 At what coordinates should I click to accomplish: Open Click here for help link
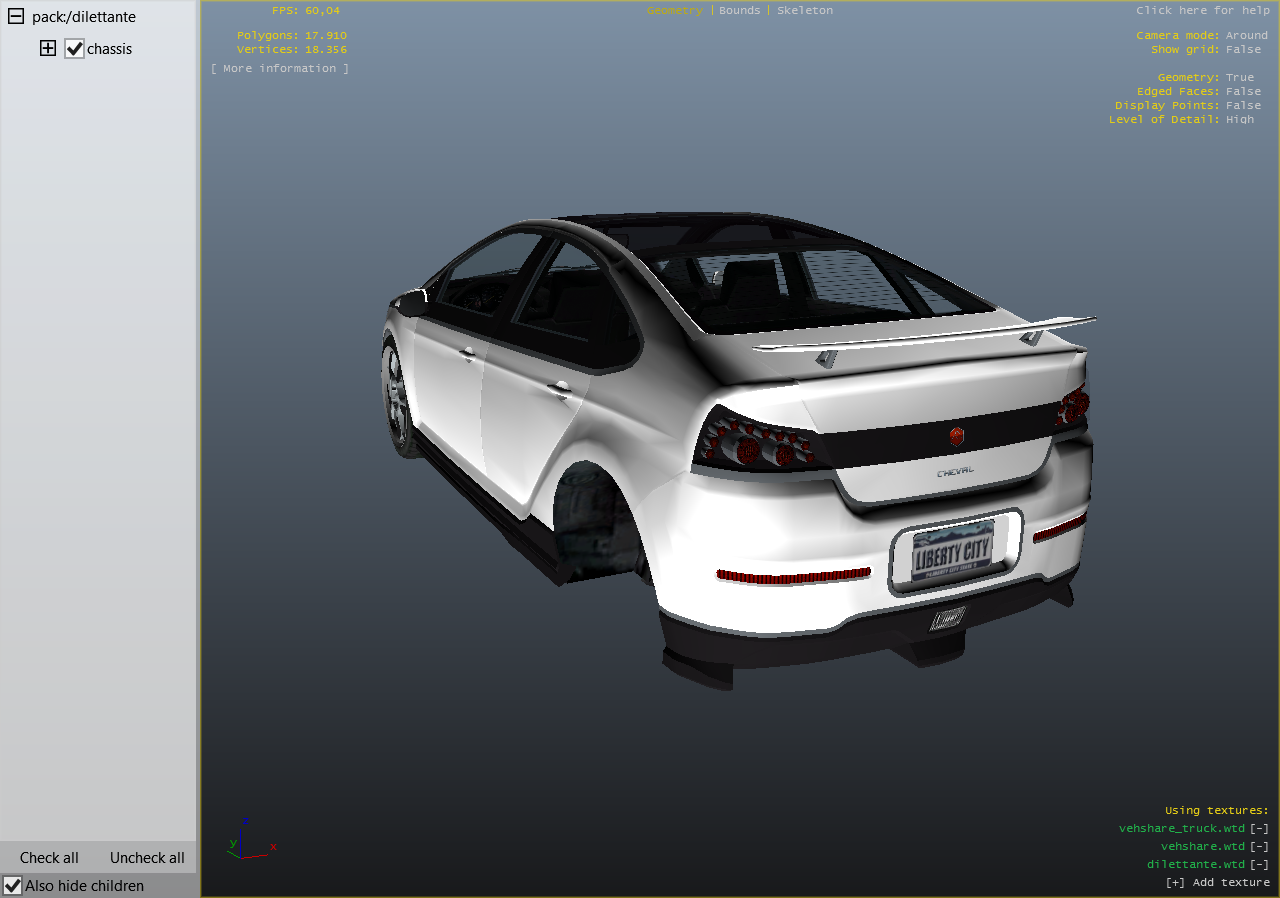pyautogui.click(x=1203, y=10)
